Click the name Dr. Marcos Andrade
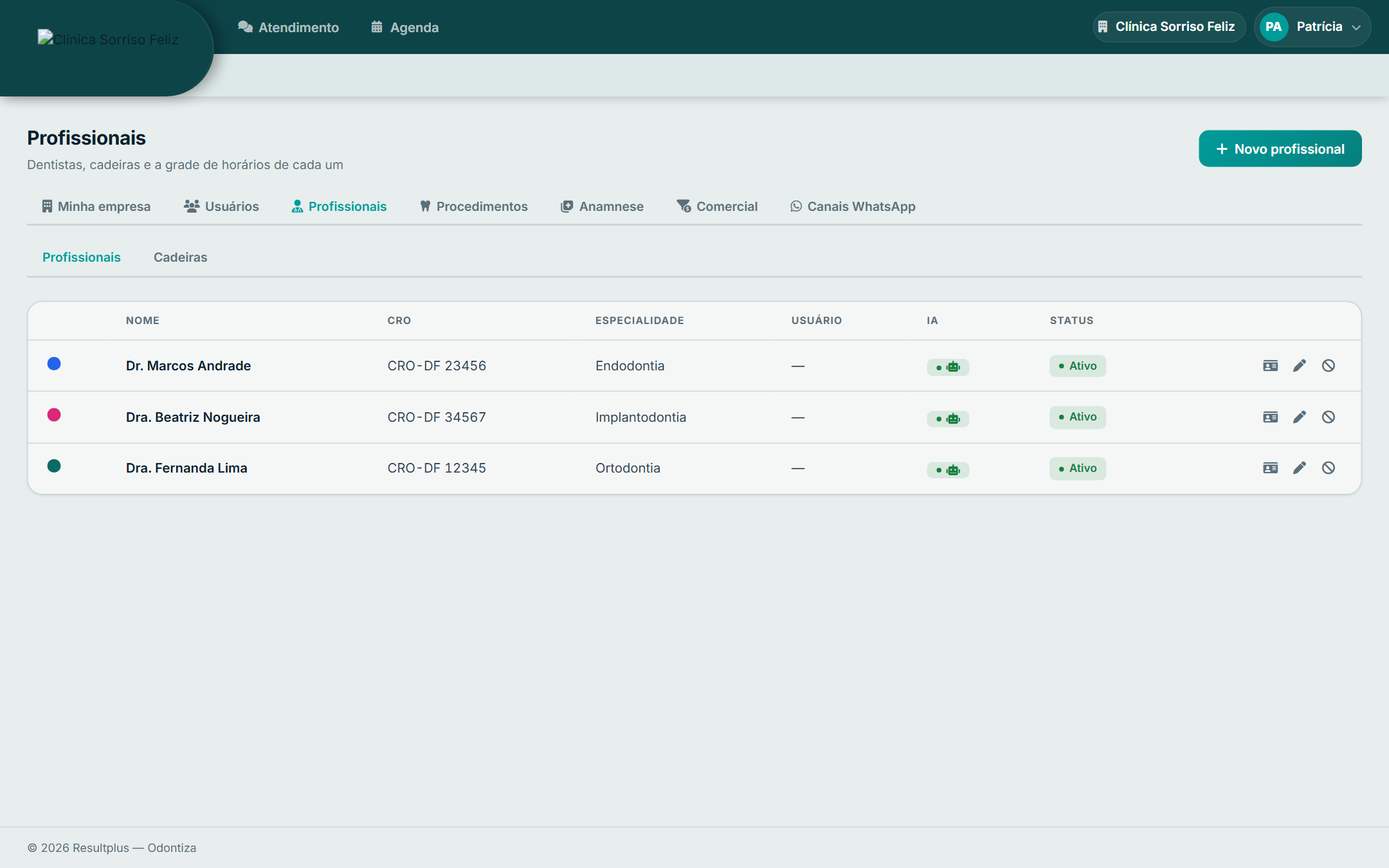This screenshot has width=1389, height=868. 188,366
